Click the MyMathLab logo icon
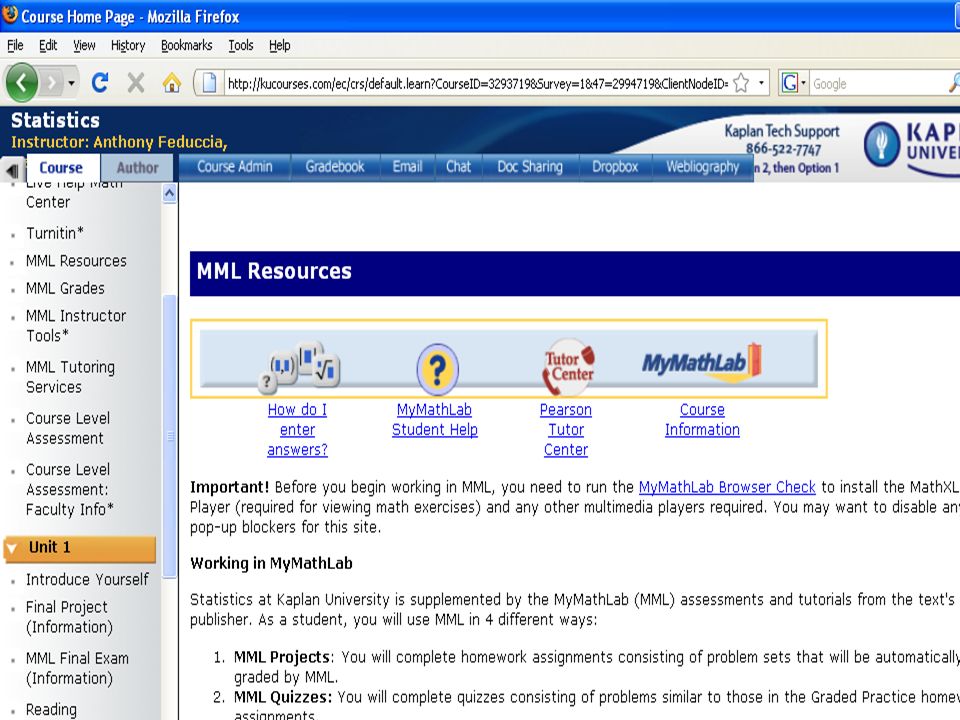This screenshot has height=720, width=960. coord(702,363)
